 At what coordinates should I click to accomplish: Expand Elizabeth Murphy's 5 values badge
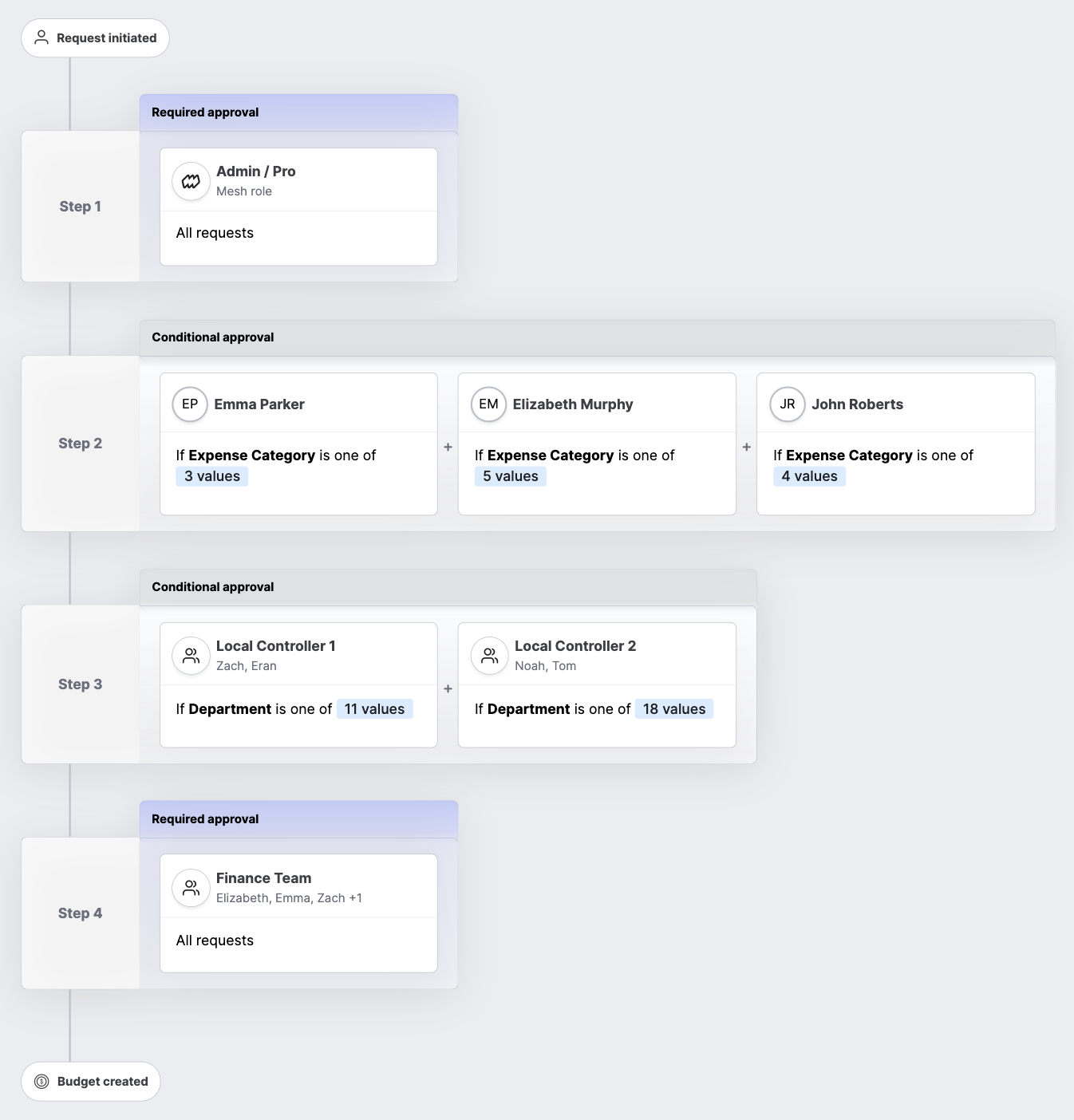pyautogui.click(x=511, y=476)
